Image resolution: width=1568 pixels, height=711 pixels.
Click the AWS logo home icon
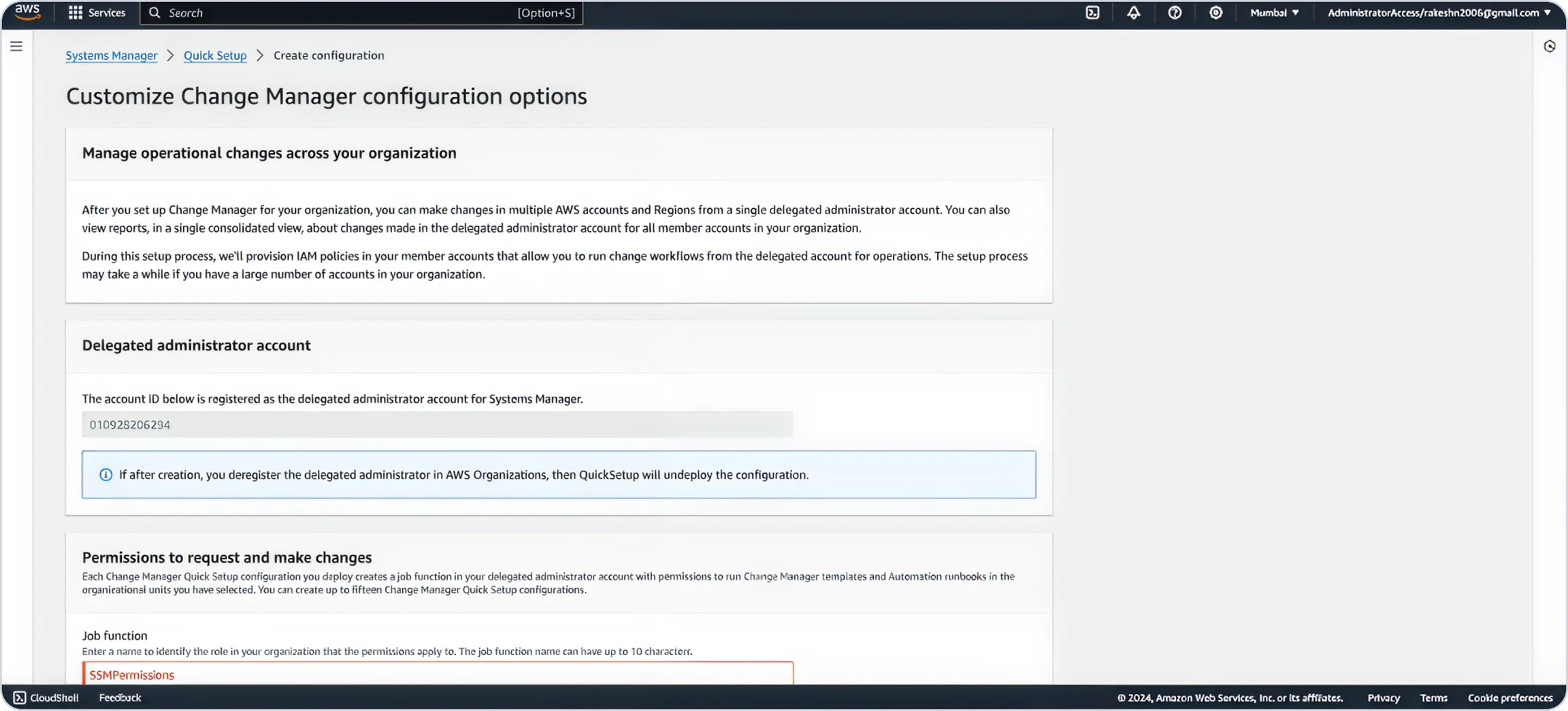tap(27, 12)
